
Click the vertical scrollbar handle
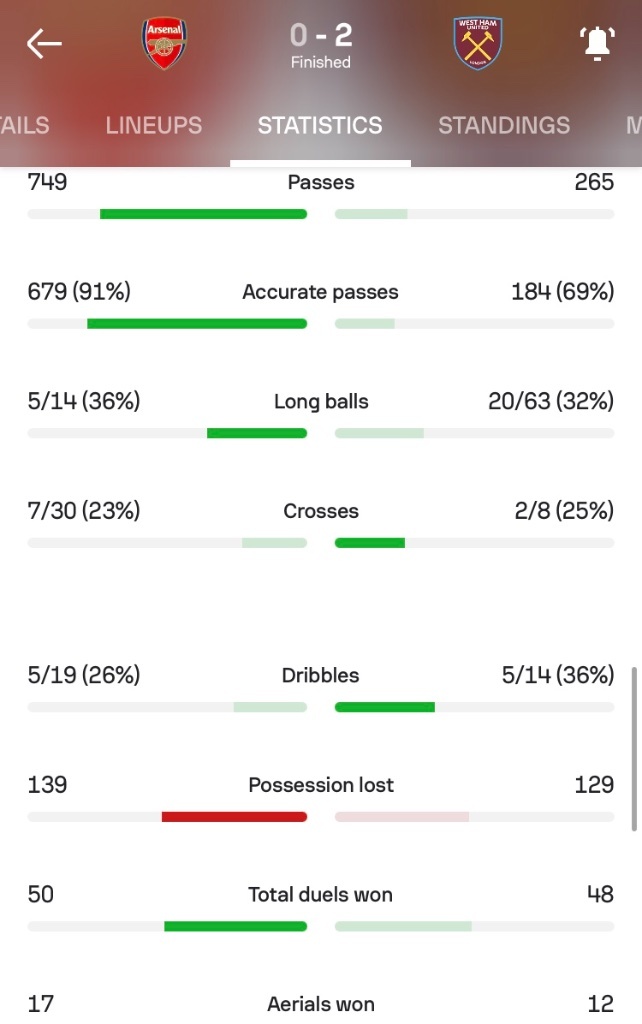(x=634, y=748)
